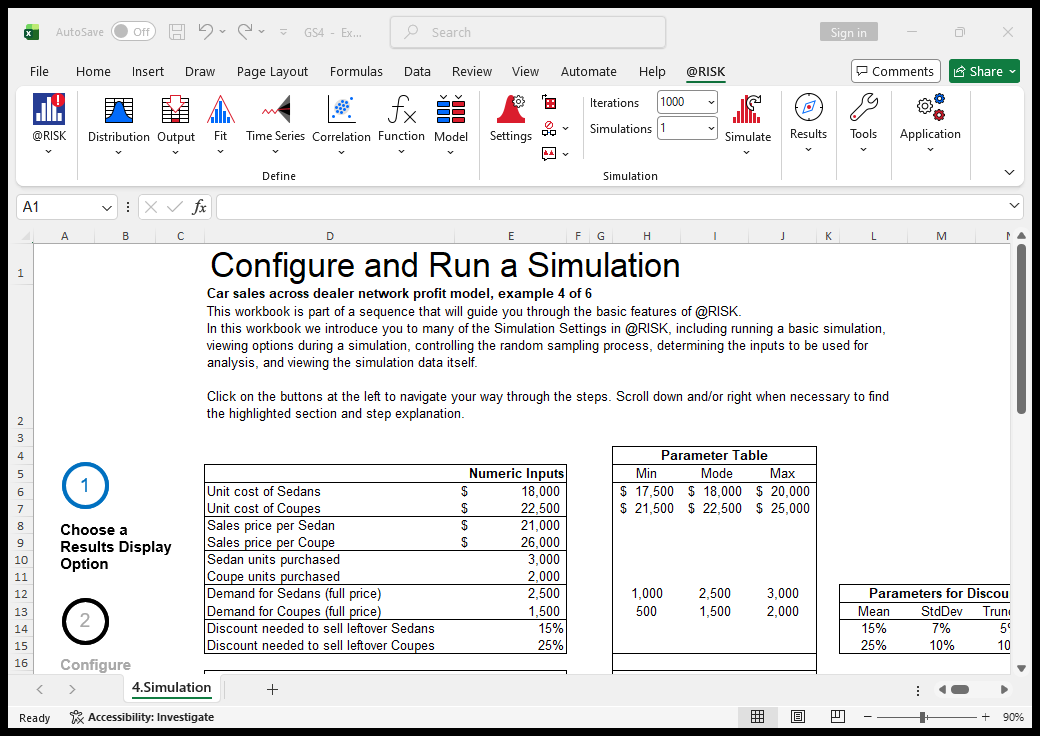Add a new sheet with plus button
Image resolution: width=1040 pixels, height=736 pixels.
272,690
